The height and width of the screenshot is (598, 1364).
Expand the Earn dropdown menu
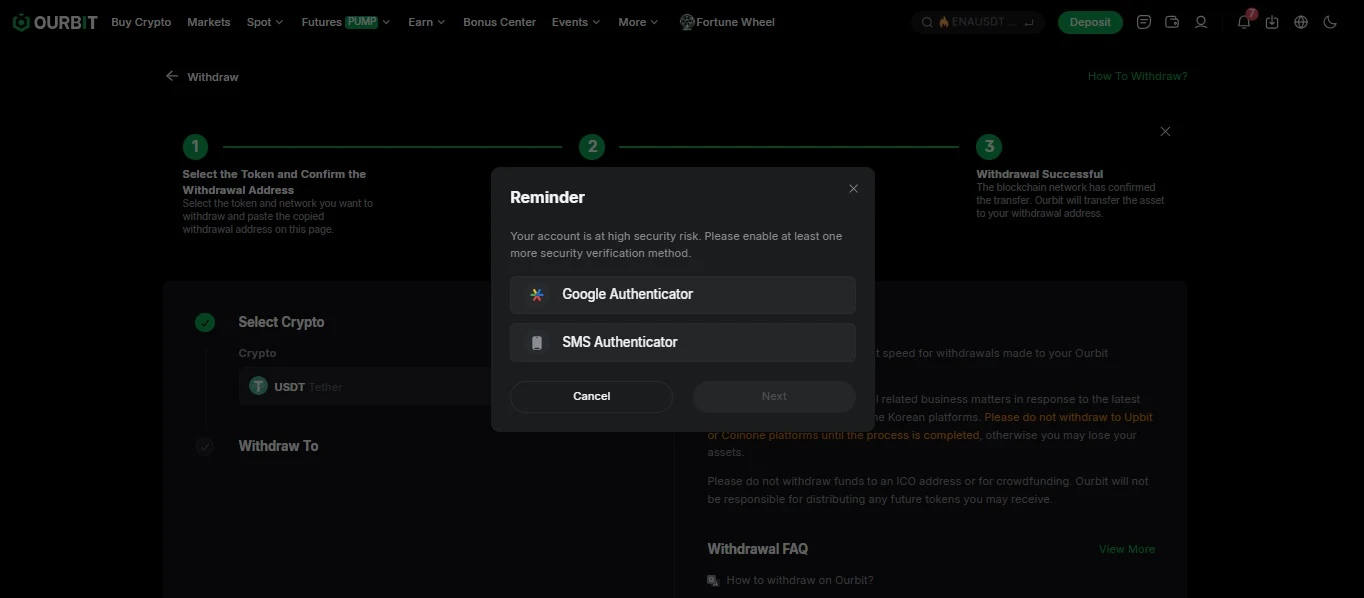point(427,22)
